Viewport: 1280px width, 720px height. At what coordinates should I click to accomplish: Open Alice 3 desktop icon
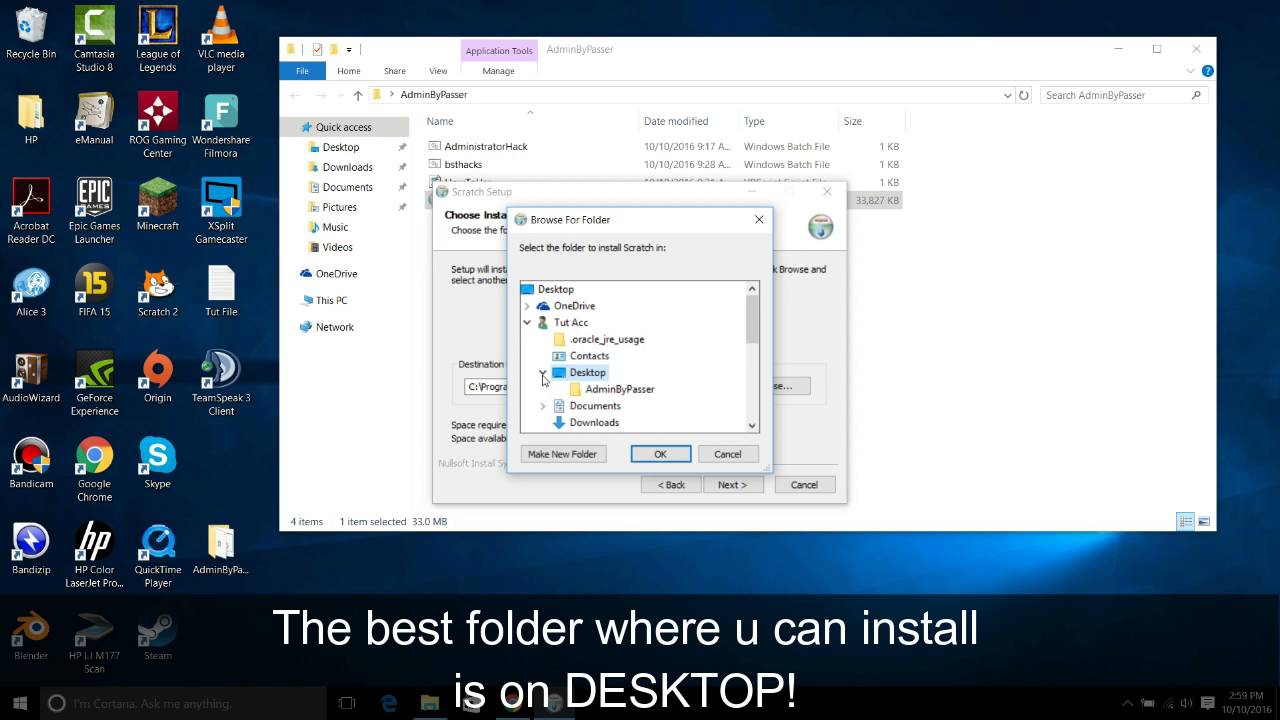pos(31,291)
